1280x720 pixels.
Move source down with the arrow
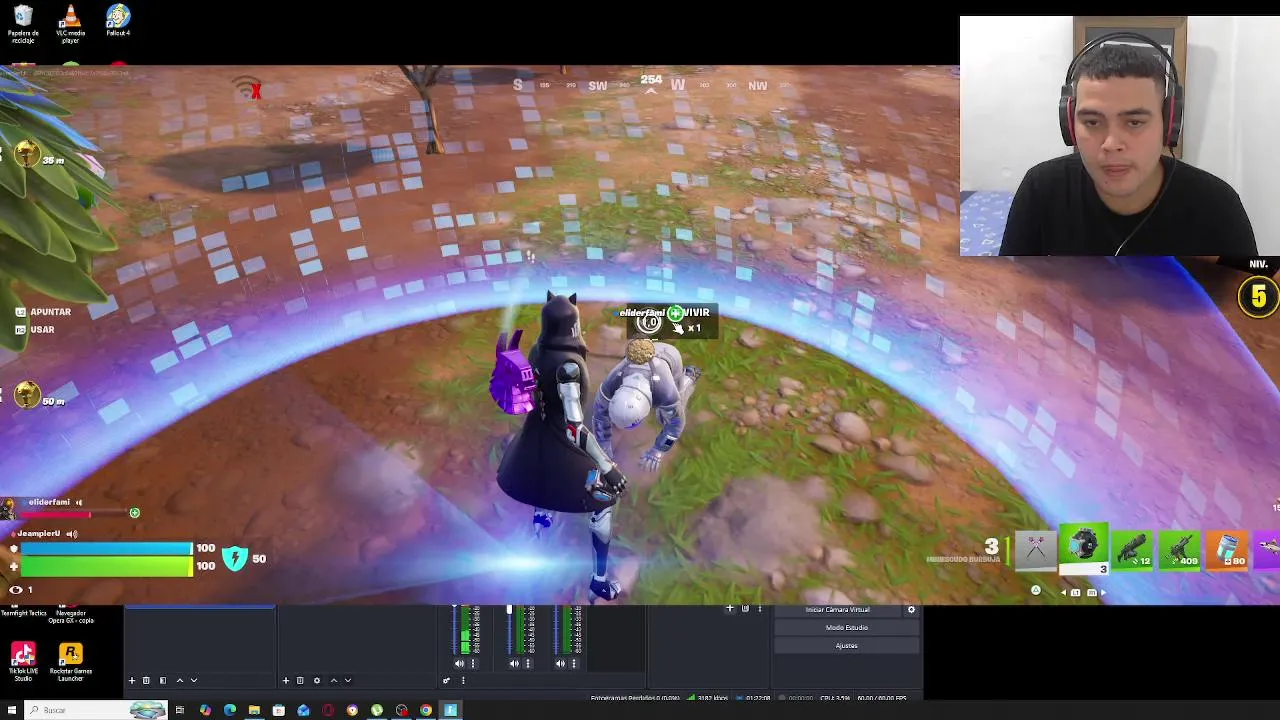coord(348,680)
